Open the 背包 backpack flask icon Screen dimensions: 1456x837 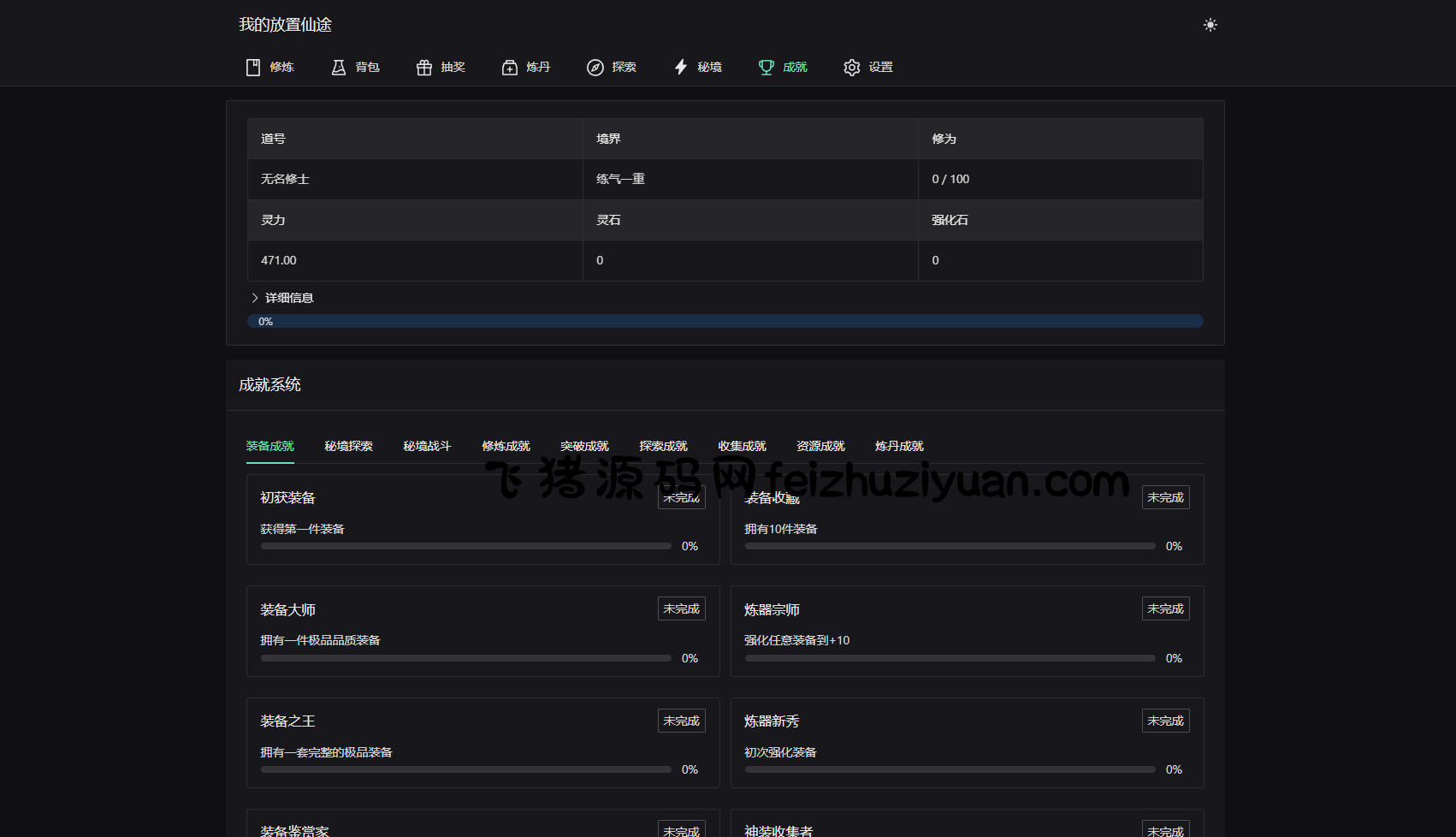tap(339, 68)
